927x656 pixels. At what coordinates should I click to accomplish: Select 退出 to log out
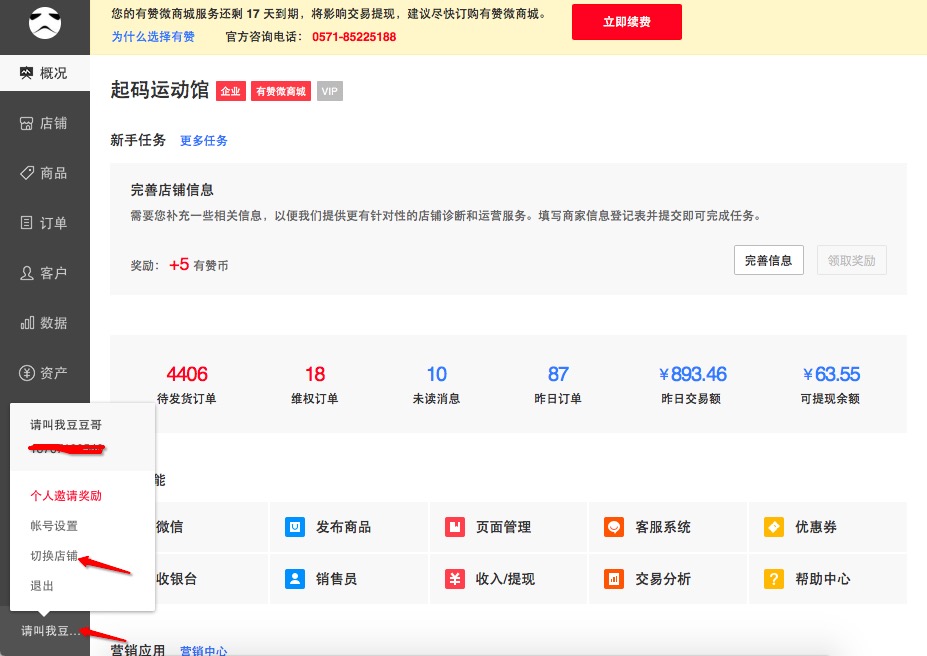42,586
